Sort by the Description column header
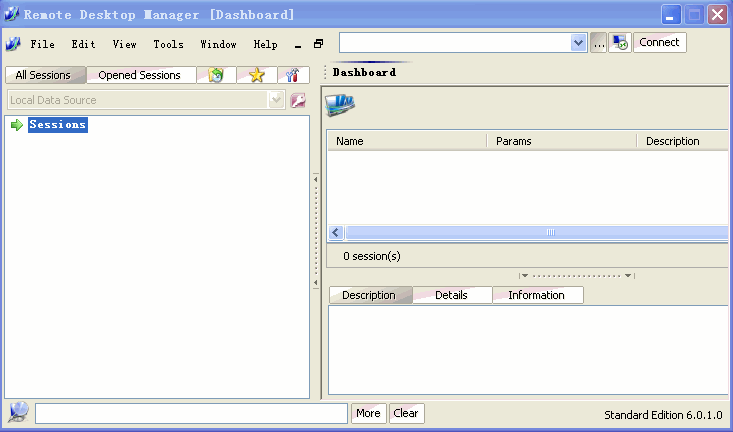The image size is (733, 432). 683,141
